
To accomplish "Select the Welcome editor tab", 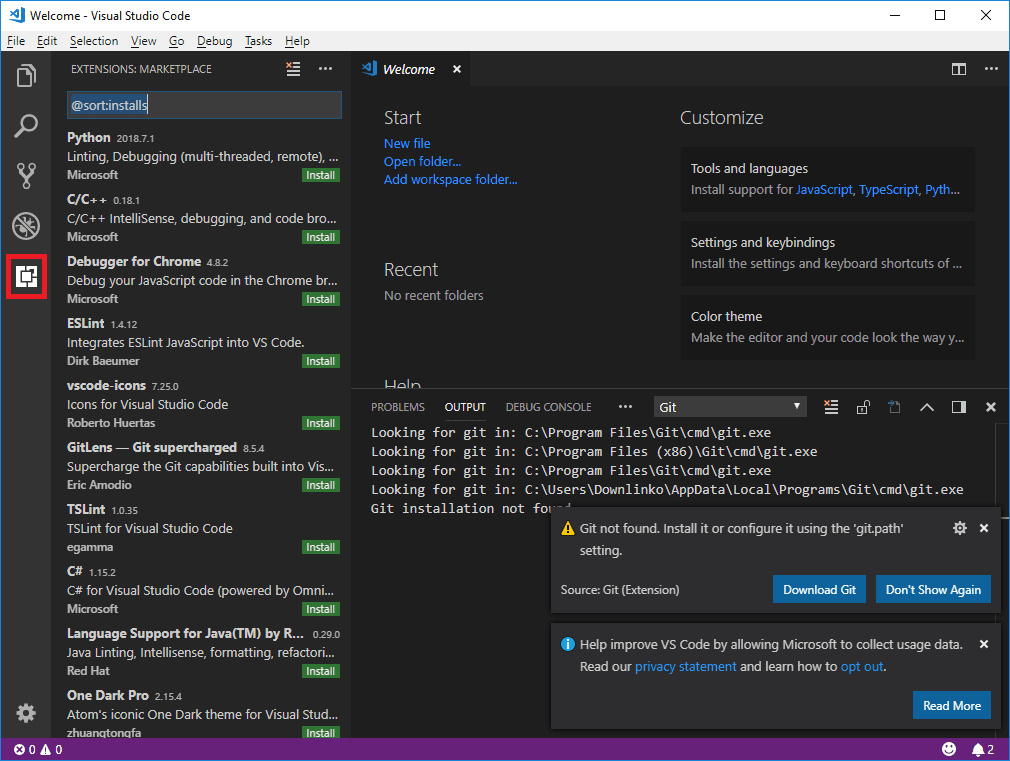I will pyautogui.click(x=408, y=69).
